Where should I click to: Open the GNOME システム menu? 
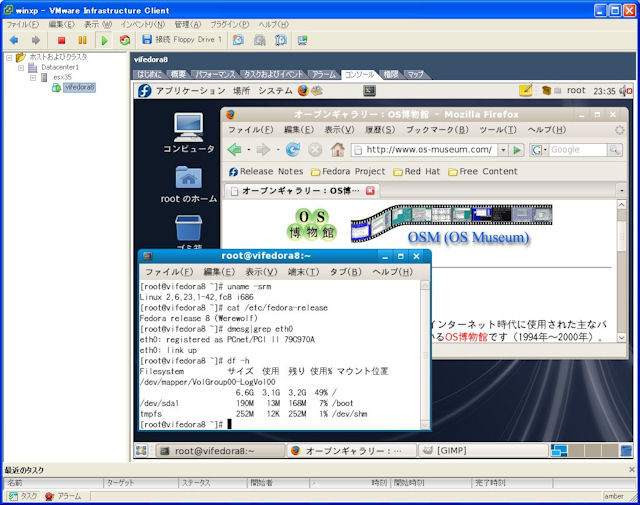pos(275,91)
